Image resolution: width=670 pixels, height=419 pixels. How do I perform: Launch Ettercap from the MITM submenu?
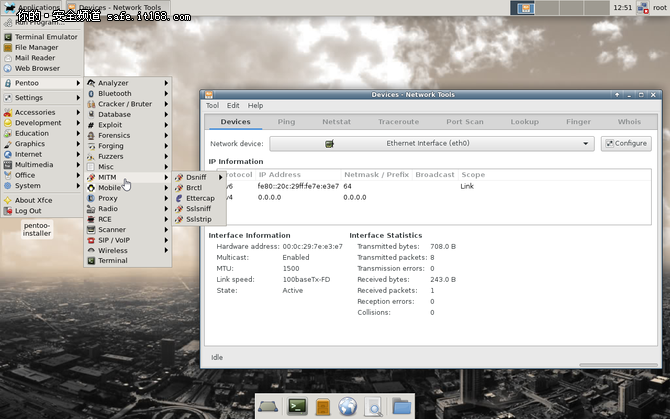pyautogui.click(x=200, y=198)
